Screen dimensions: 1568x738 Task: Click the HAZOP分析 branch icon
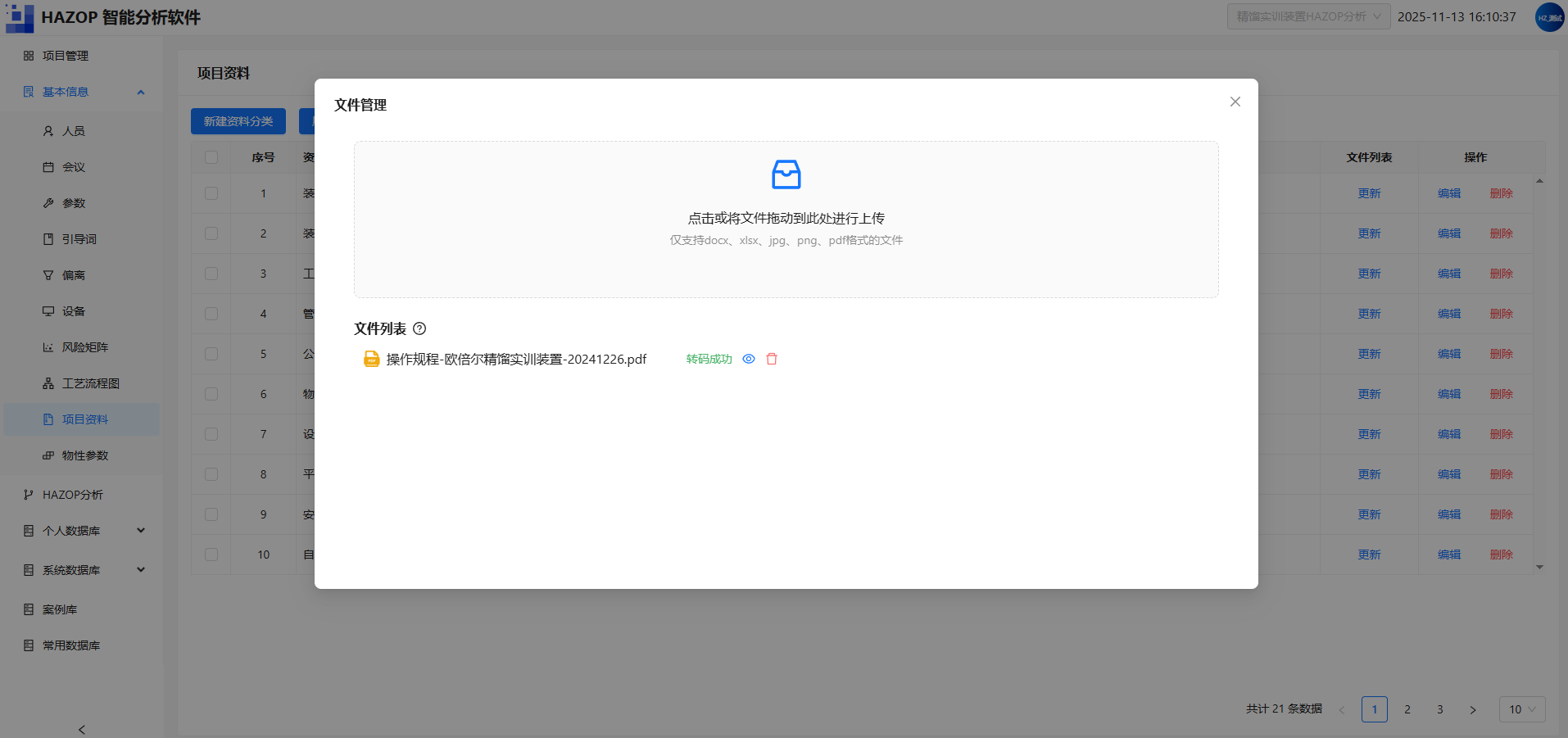[x=29, y=495]
